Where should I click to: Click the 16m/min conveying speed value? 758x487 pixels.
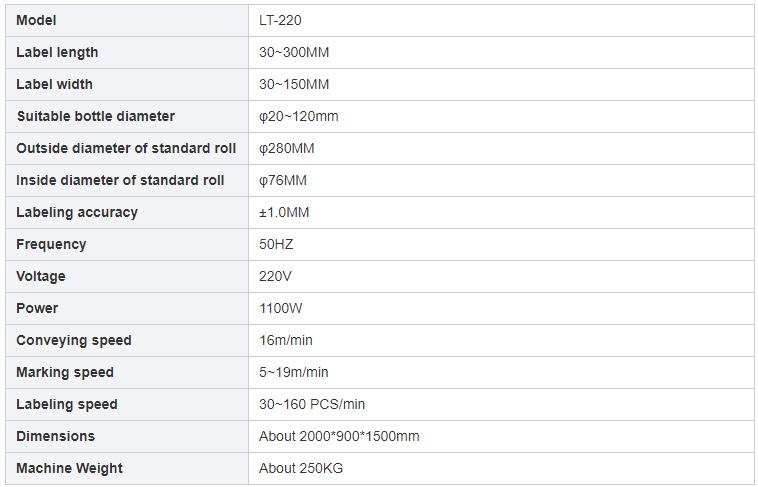click(286, 340)
